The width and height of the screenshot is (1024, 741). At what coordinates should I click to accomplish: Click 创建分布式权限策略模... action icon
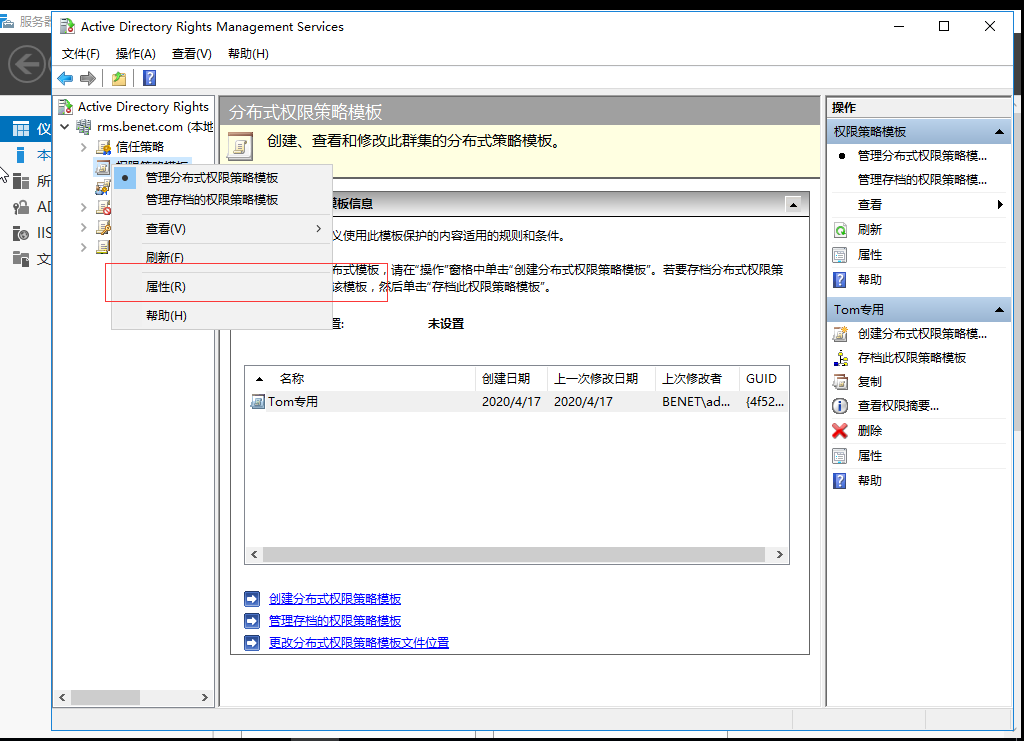(x=840, y=334)
